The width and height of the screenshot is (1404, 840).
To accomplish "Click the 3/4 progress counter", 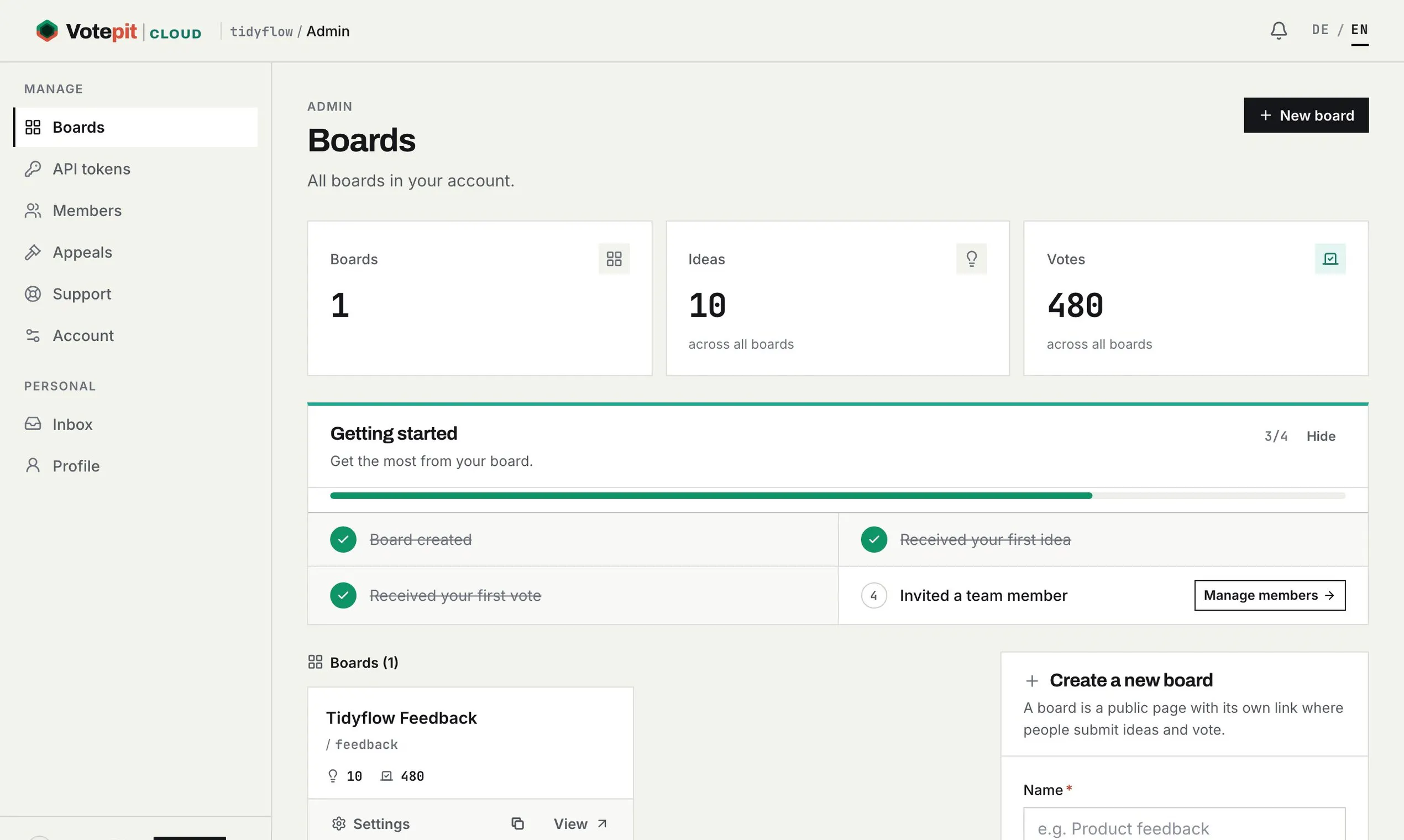I will click(1276, 436).
